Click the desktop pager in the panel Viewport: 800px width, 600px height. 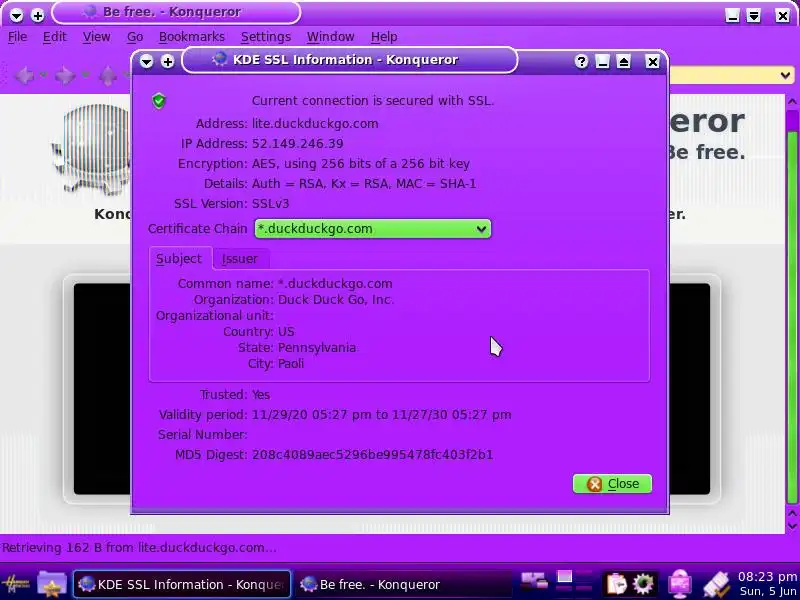click(x=574, y=582)
